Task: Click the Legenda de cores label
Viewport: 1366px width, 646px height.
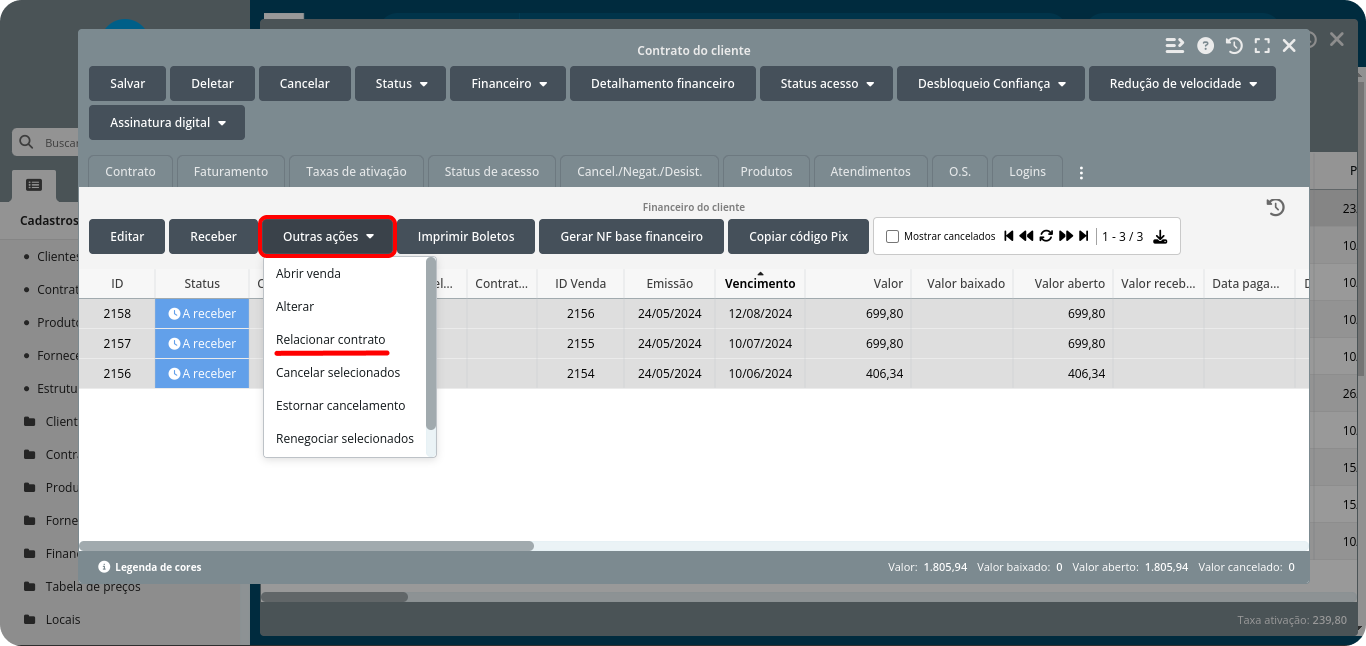Action: (158, 567)
